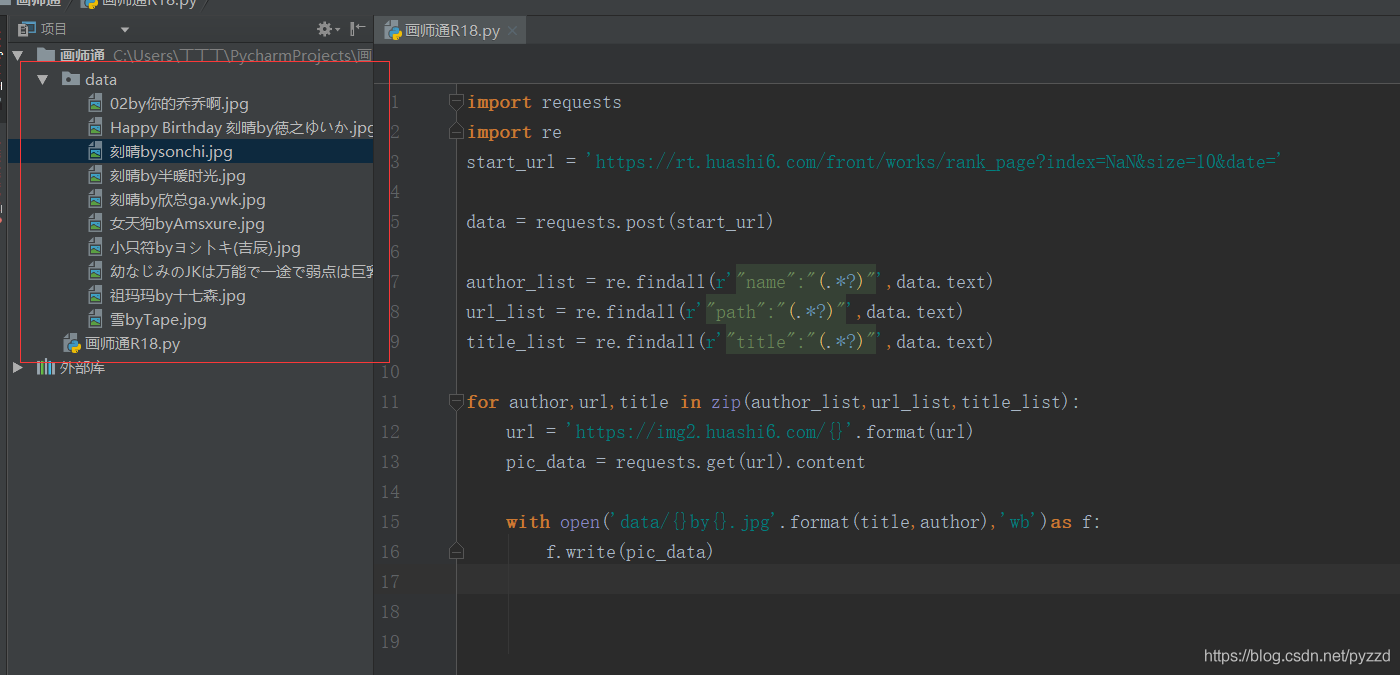Click the img2.huashi6.com URL string

coord(710,432)
